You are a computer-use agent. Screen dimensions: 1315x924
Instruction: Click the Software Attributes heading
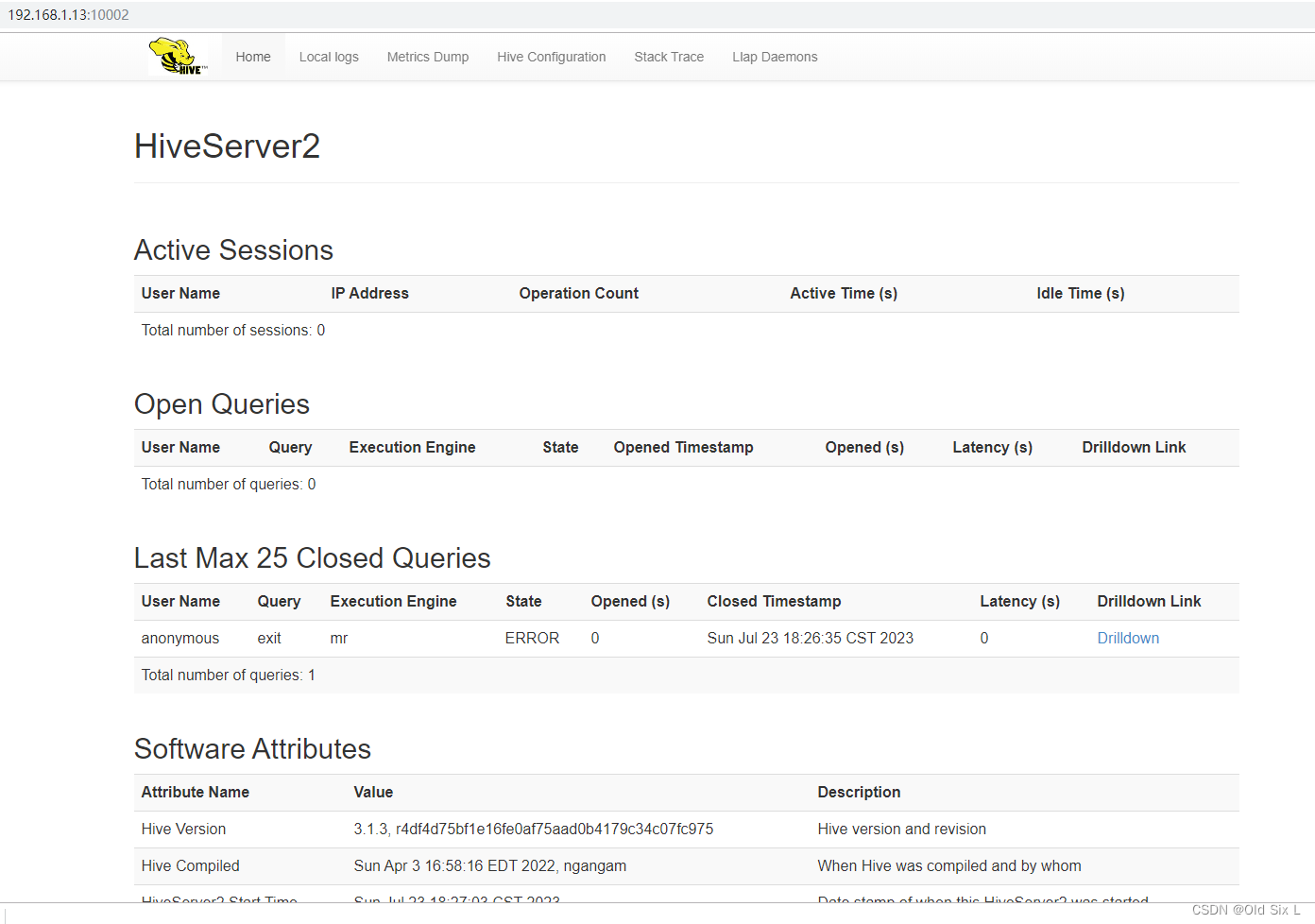tap(252, 749)
